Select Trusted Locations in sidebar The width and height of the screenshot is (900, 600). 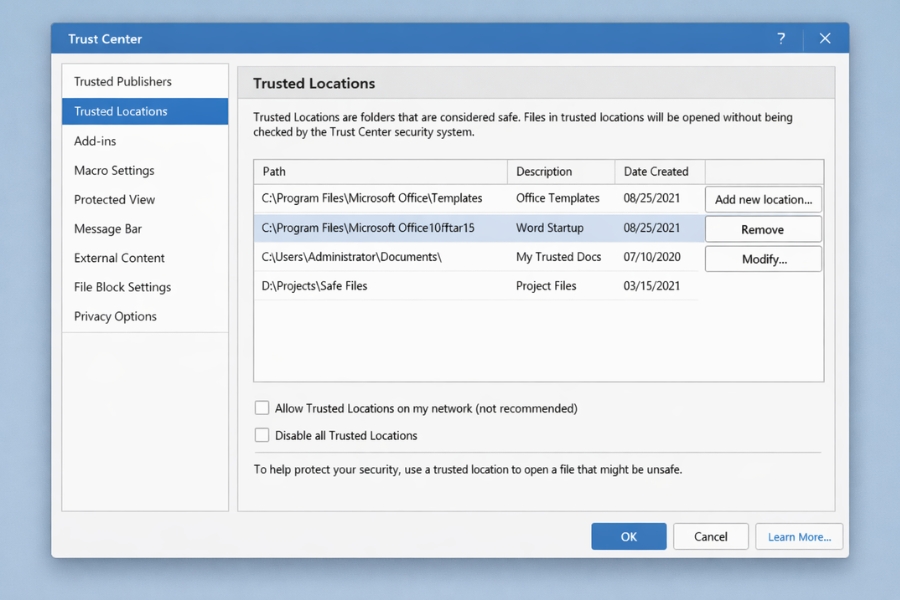[121, 111]
